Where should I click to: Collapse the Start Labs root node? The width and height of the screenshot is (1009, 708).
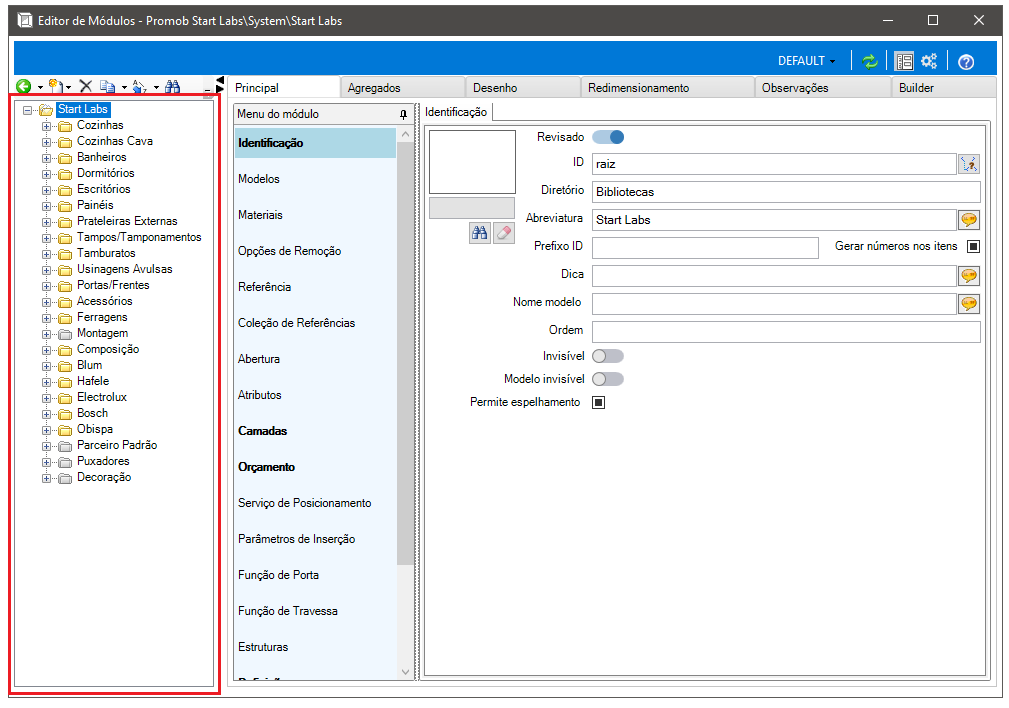[x=28, y=110]
